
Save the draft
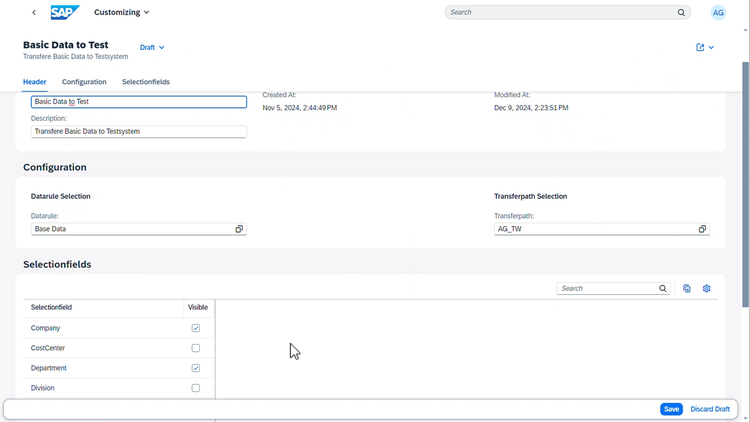click(x=671, y=409)
